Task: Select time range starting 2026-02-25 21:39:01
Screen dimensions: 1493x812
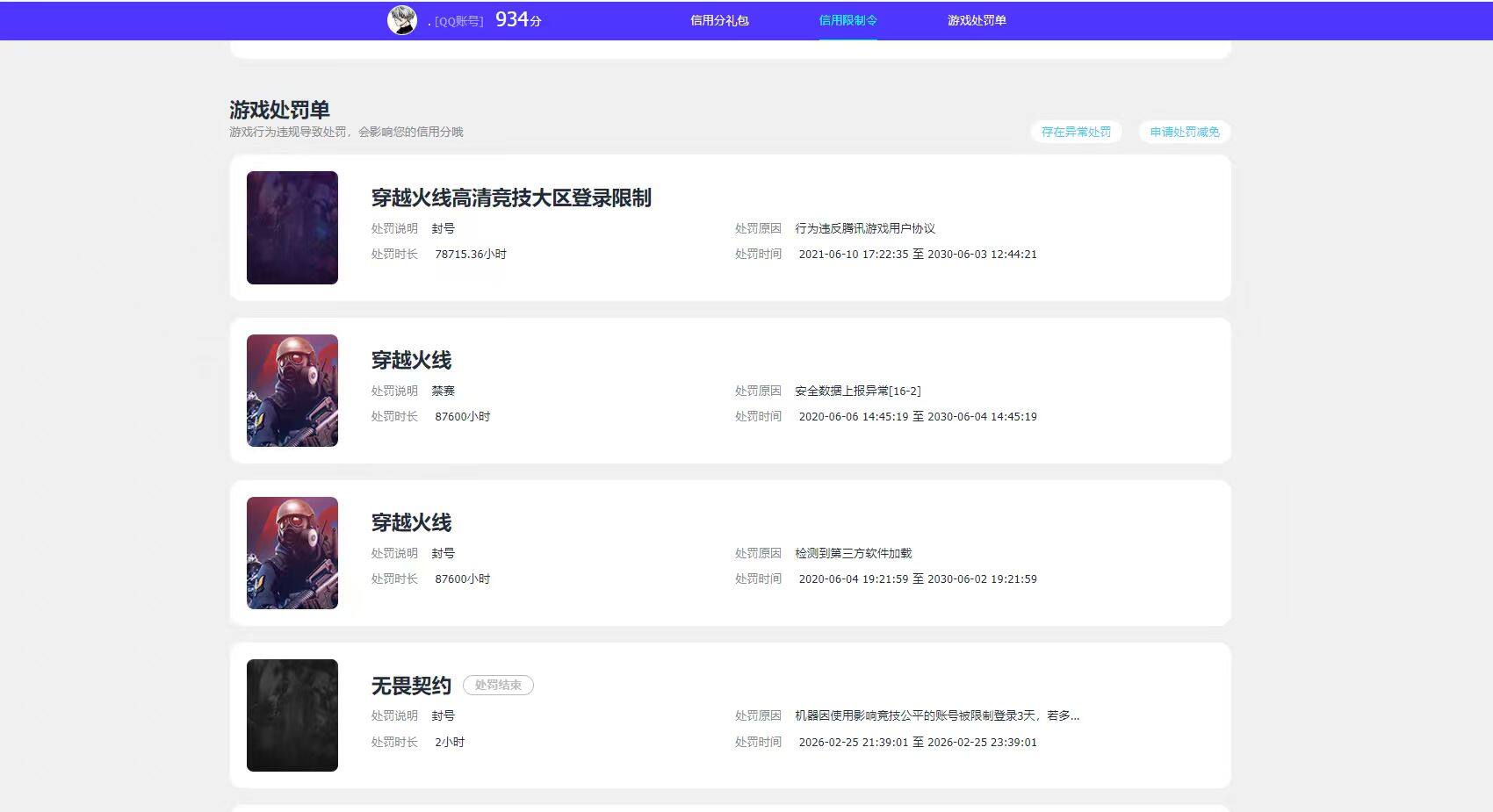Action: click(x=918, y=742)
